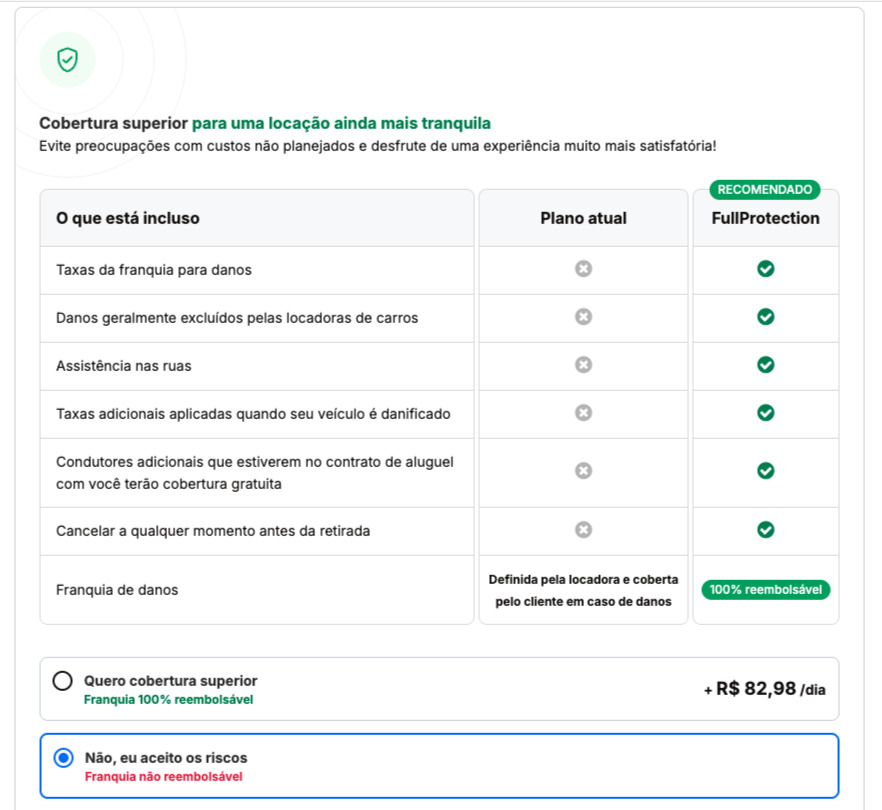This screenshot has width=882, height=810.
Task: Click the Franquia não reembolsável red text
Action: click(163, 777)
